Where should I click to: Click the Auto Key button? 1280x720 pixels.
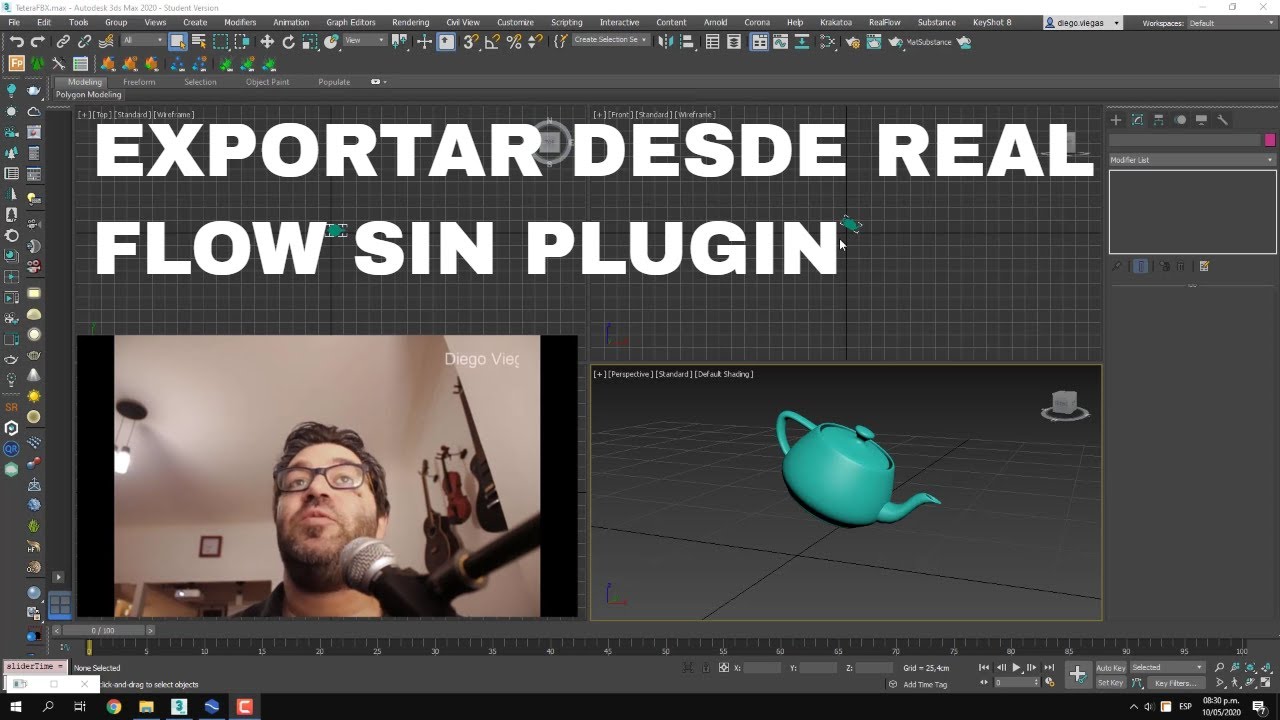[1110, 667]
